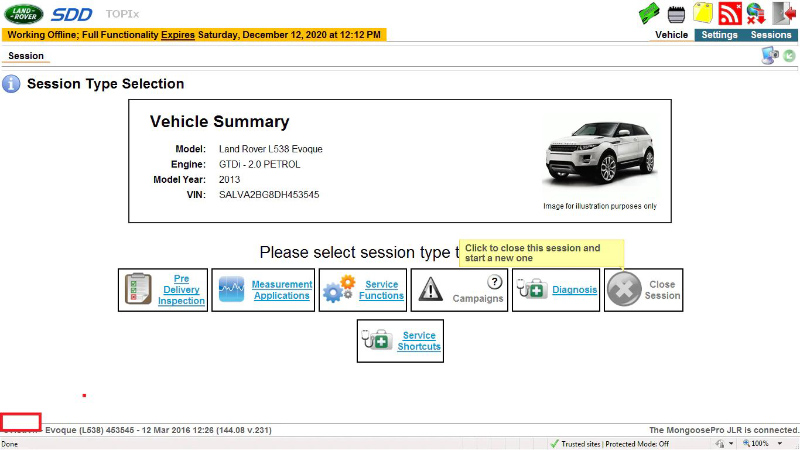Click the green arrow circle icon
Image resolution: width=800 pixels, height=450 pixels.
click(x=789, y=56)
